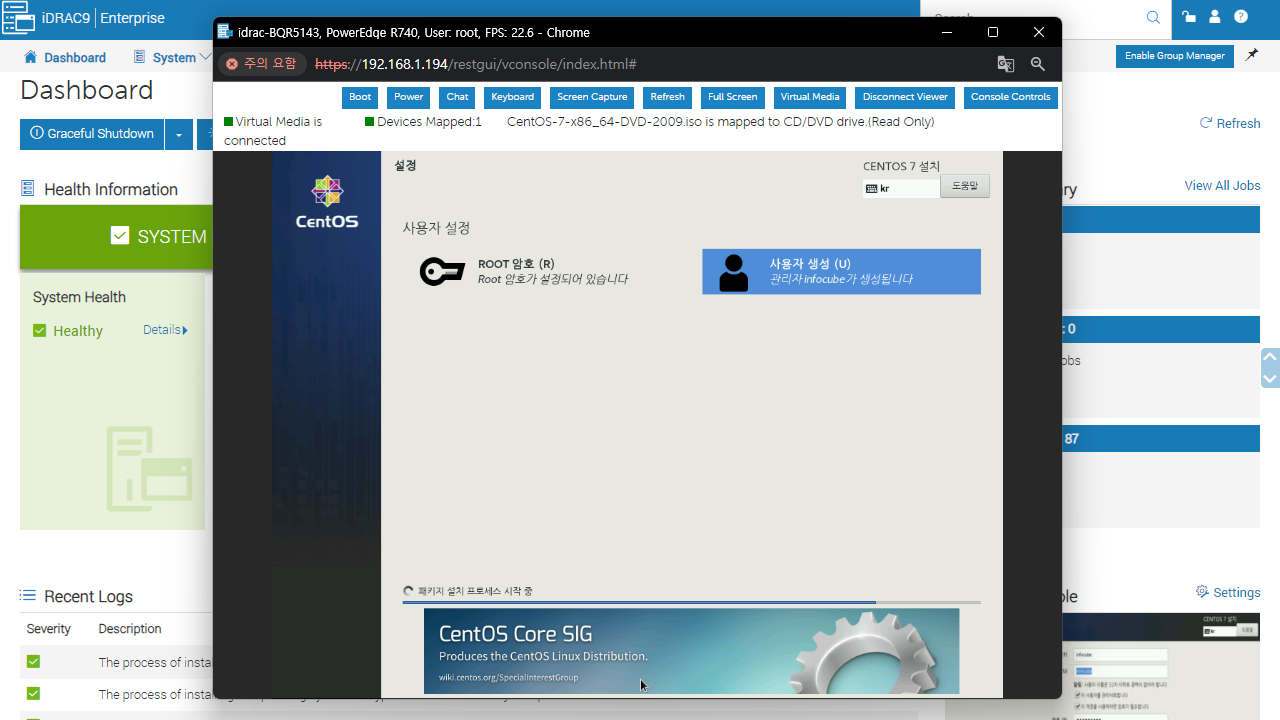Click the CentOS logo in installer sidebar
Screen dimensions: 1280x720
point(327,201)
